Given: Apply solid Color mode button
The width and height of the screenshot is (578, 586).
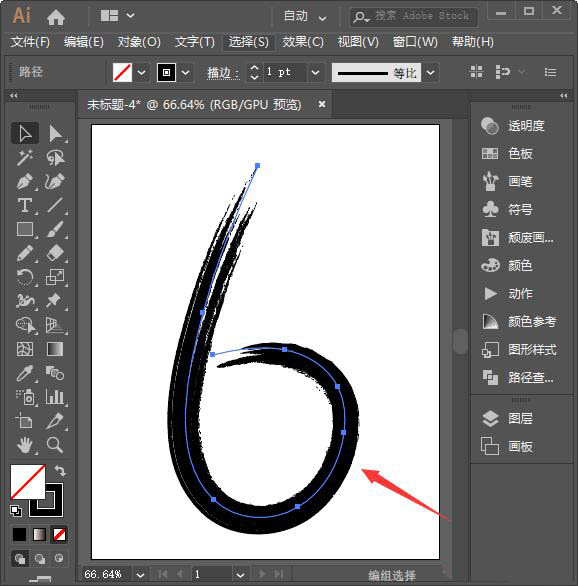Looking at the screenshot, I should tap(19, 534).
